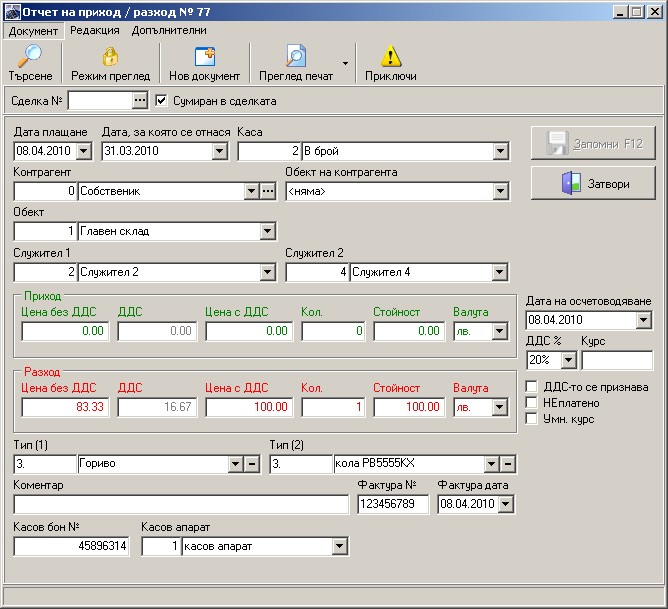Click the Касов бон № field
Viewport: 668px width, 609px height.
pyautogui.click(x=71, y=546)
